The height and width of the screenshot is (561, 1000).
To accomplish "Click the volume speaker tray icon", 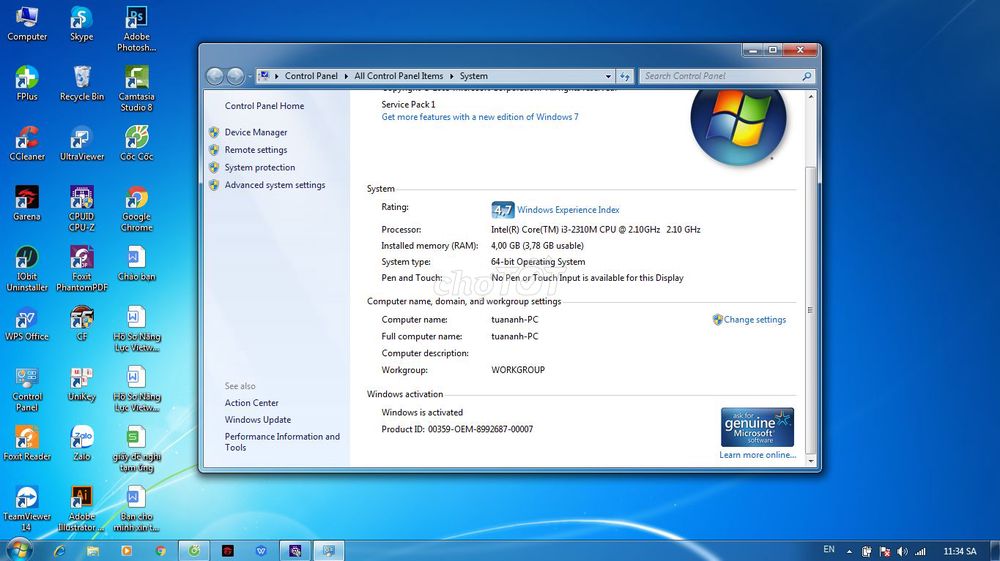I will 902,551.
